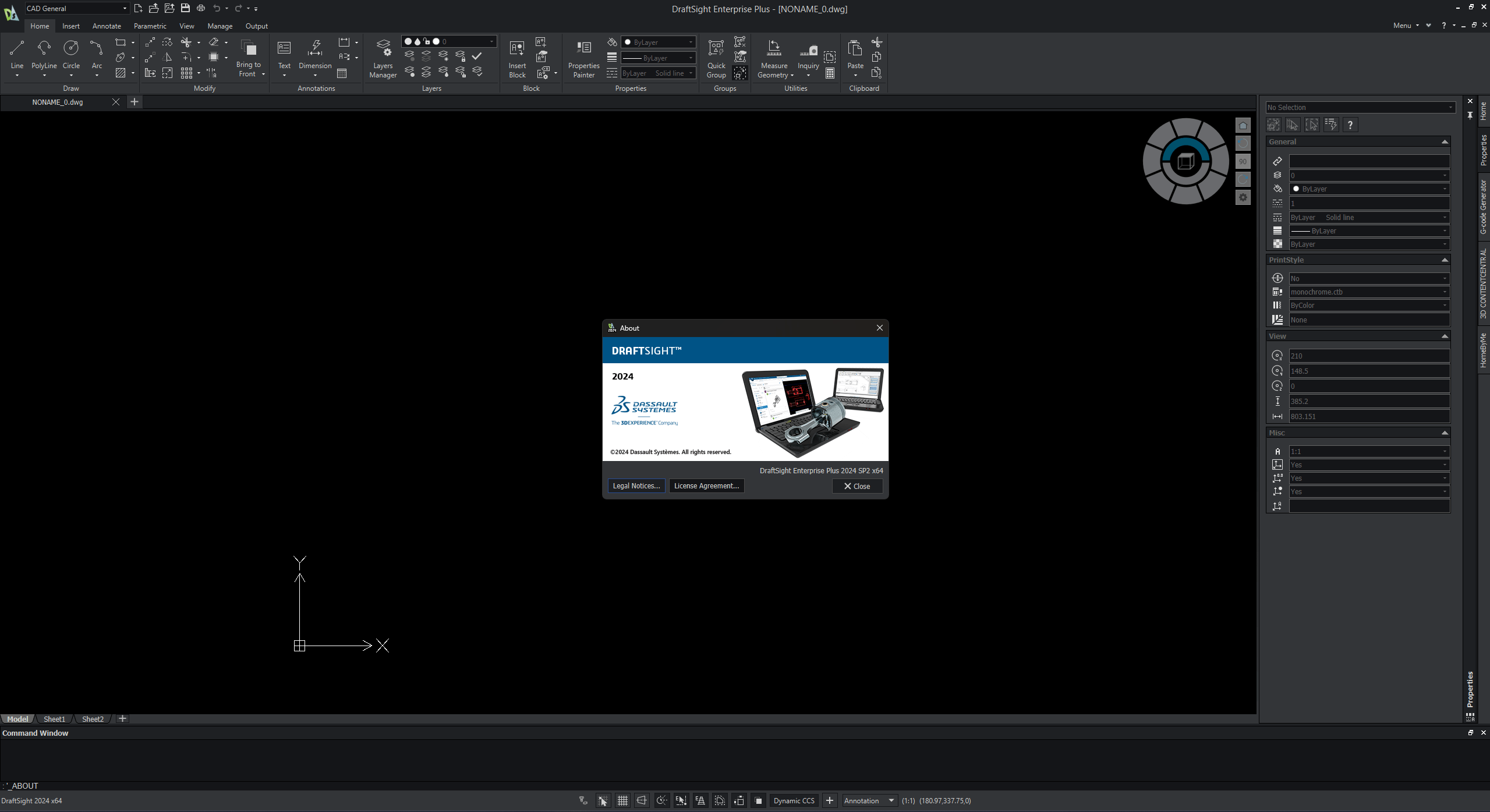Click the Trim scissors tool
The image size is (1490, 812).
pos(186,42)
